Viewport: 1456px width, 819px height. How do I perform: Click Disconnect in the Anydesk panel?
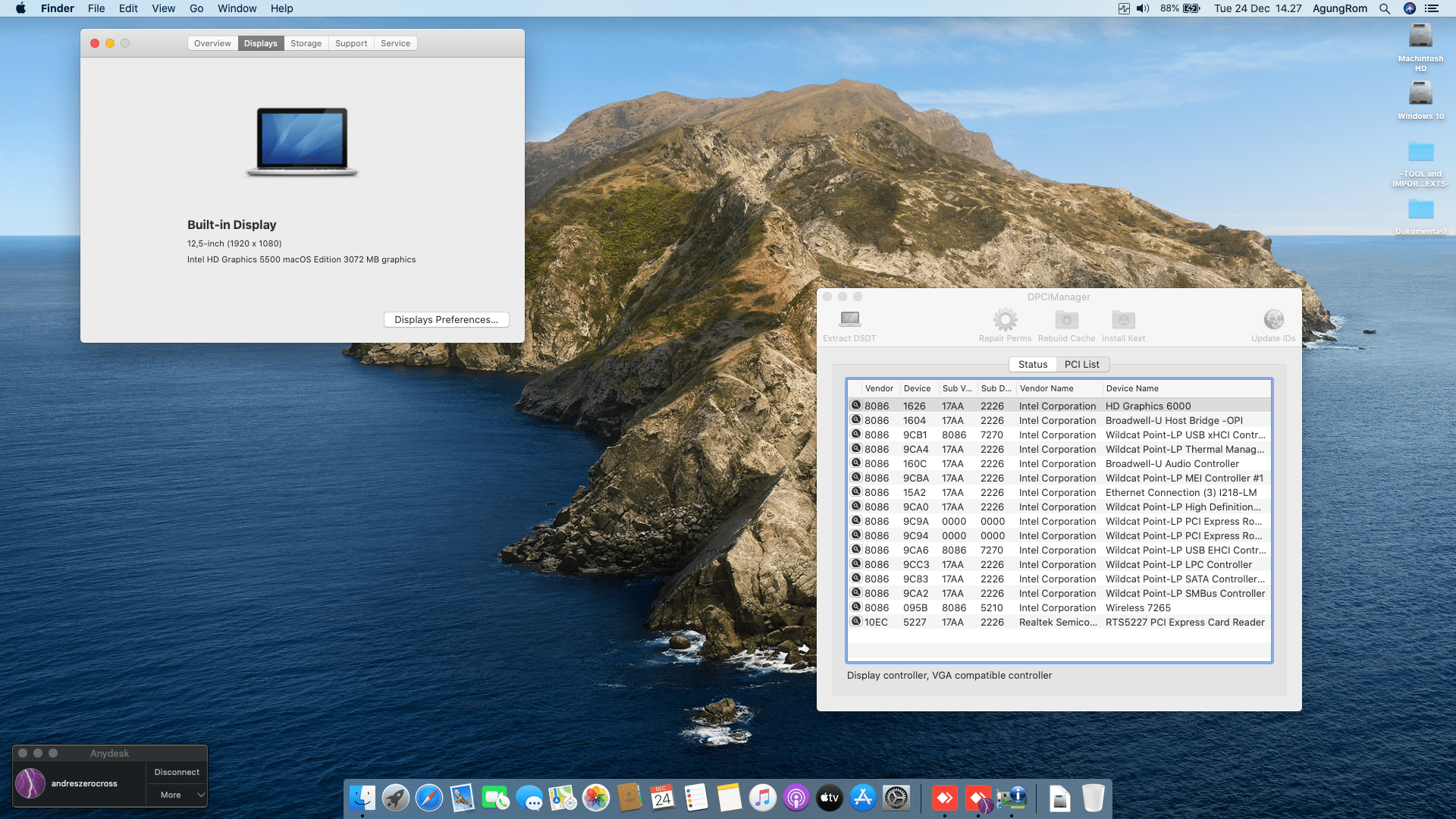point(177,772)
